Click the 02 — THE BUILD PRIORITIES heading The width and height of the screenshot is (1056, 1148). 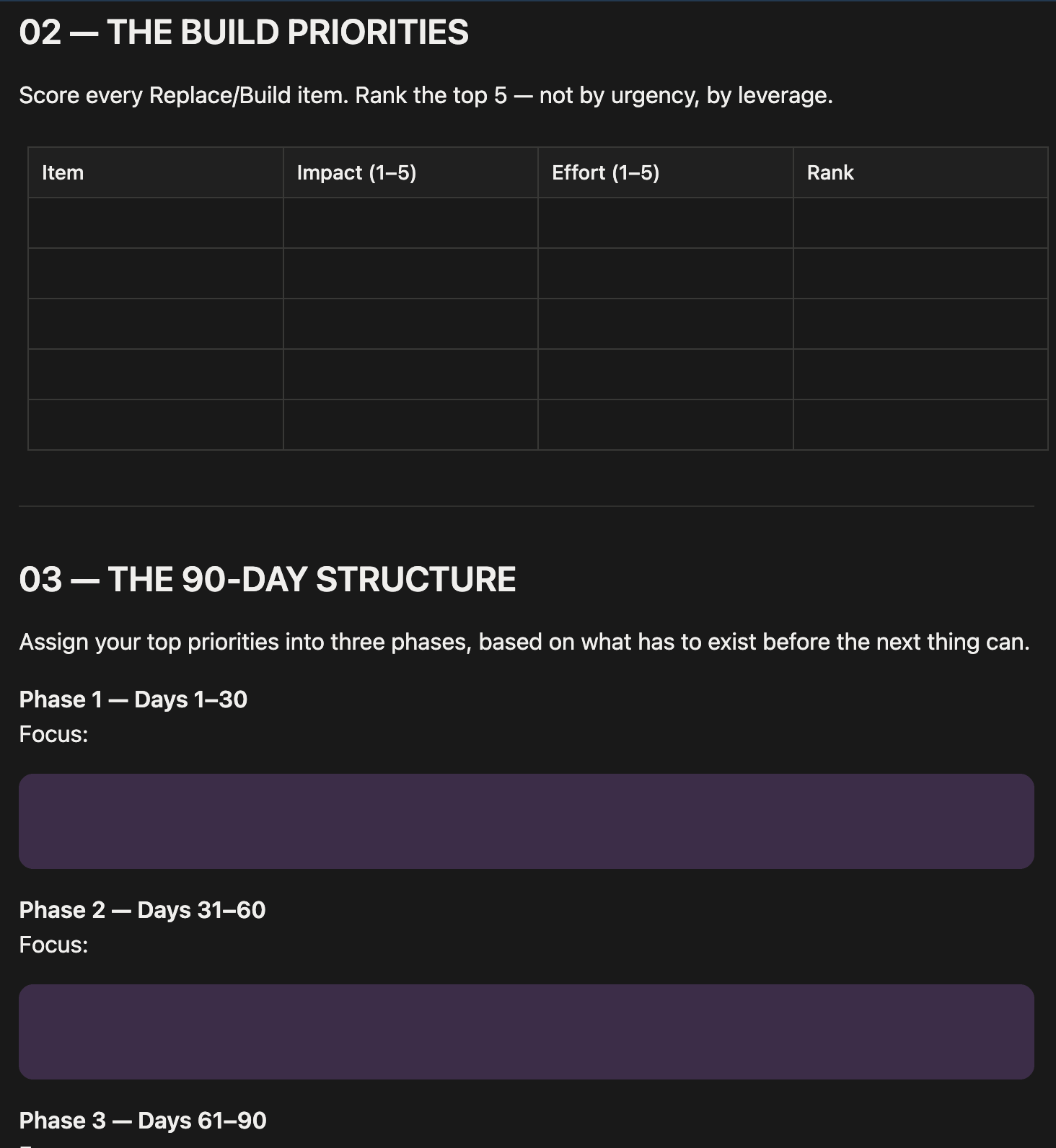tap(244, 32)
